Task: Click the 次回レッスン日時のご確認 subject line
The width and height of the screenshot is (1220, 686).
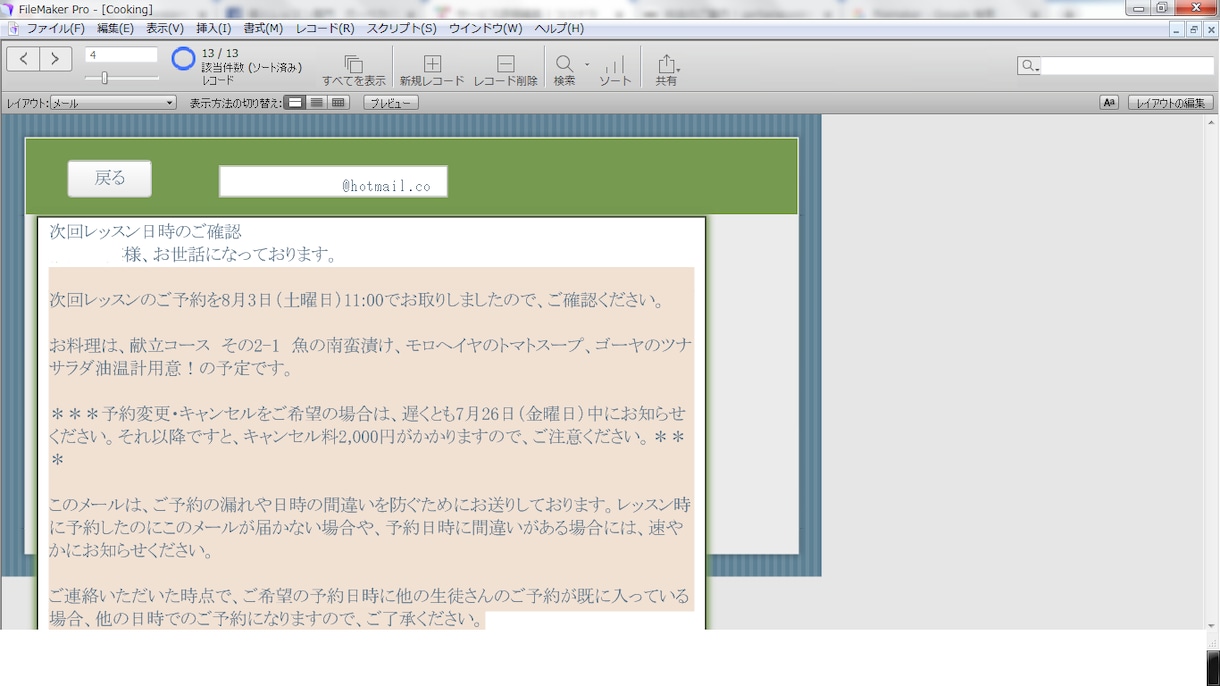Action: click(146, 231)
